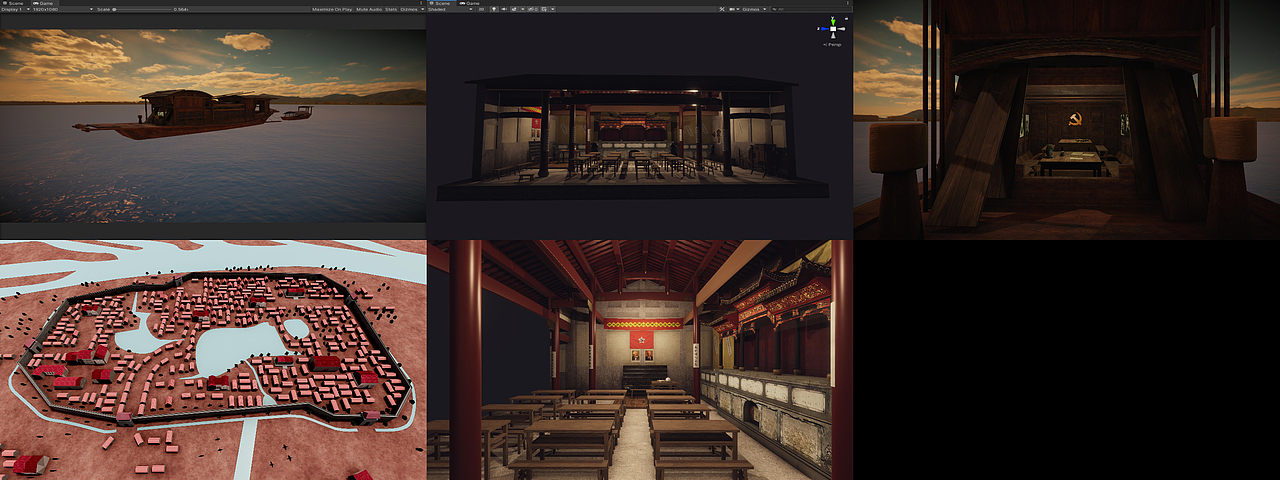1280x480 pixels.
Task: Expand the scene effects dropdown arrow
Action: tap(523, 9)
